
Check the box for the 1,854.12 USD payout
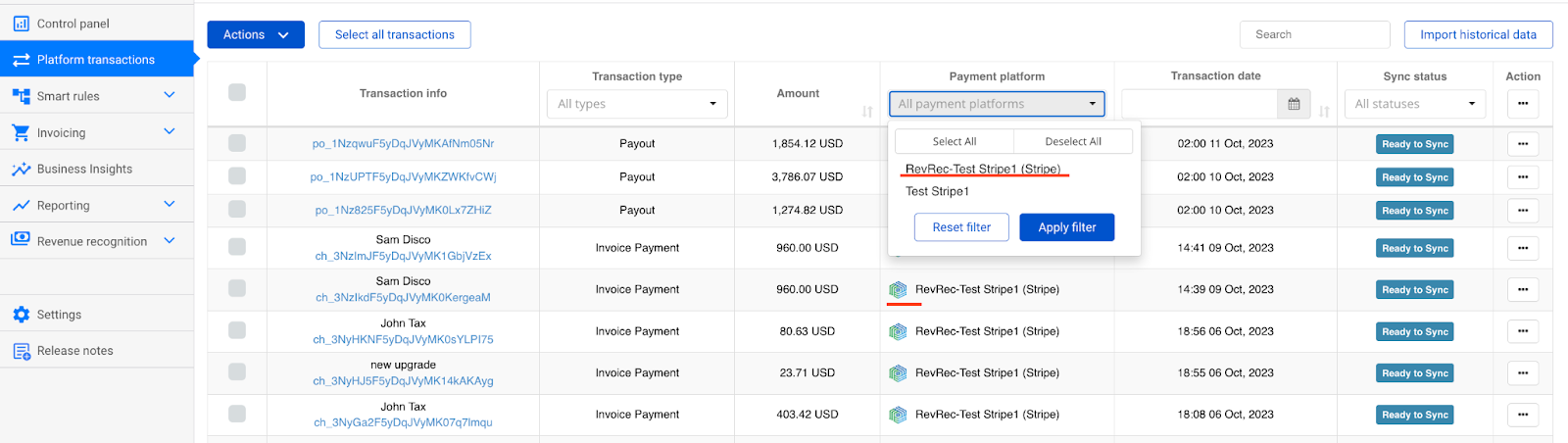pyautogui.click(x=237, y=143)
